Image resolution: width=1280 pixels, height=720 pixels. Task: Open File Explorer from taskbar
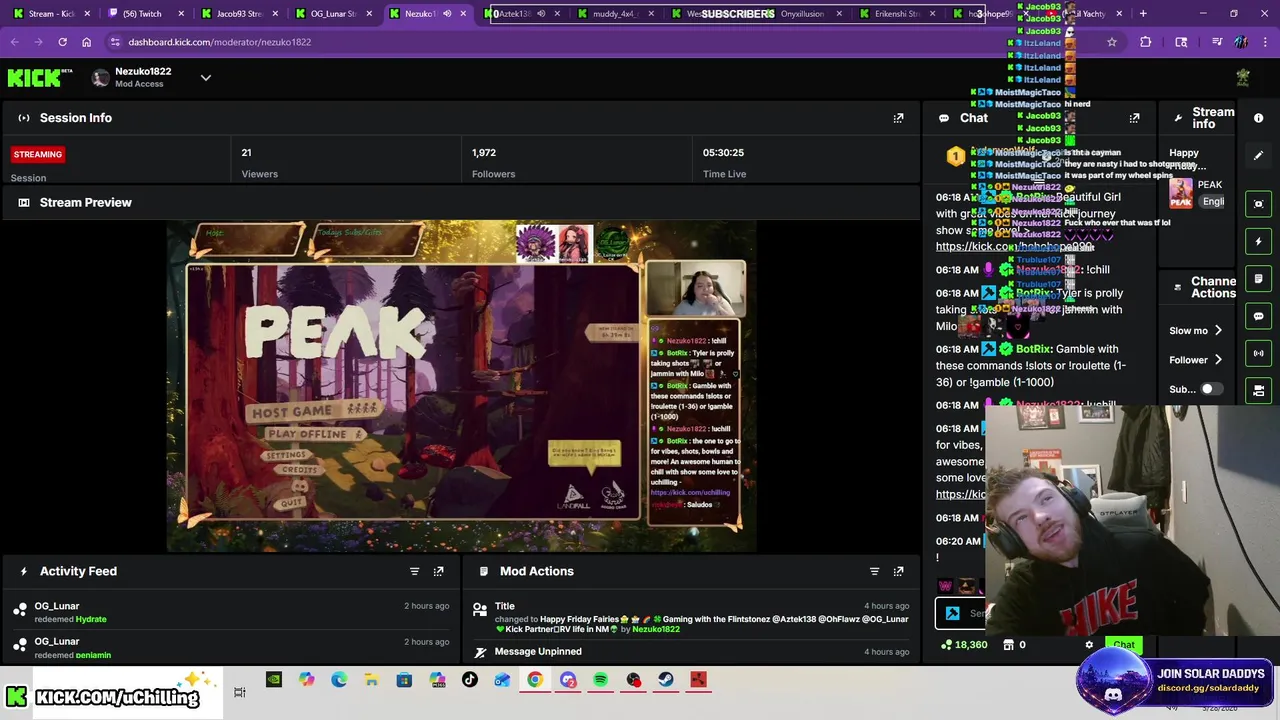(x=371, y=680)
